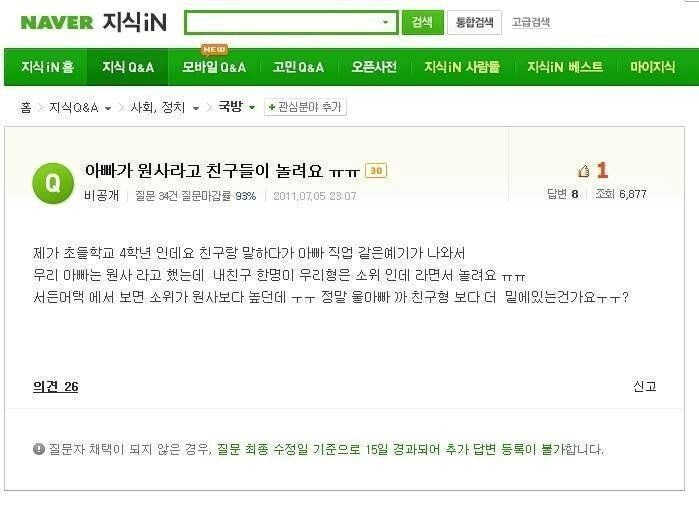Open the 지식iN 홈 tab
Screen dimensions: 699x519
(47, 67)
